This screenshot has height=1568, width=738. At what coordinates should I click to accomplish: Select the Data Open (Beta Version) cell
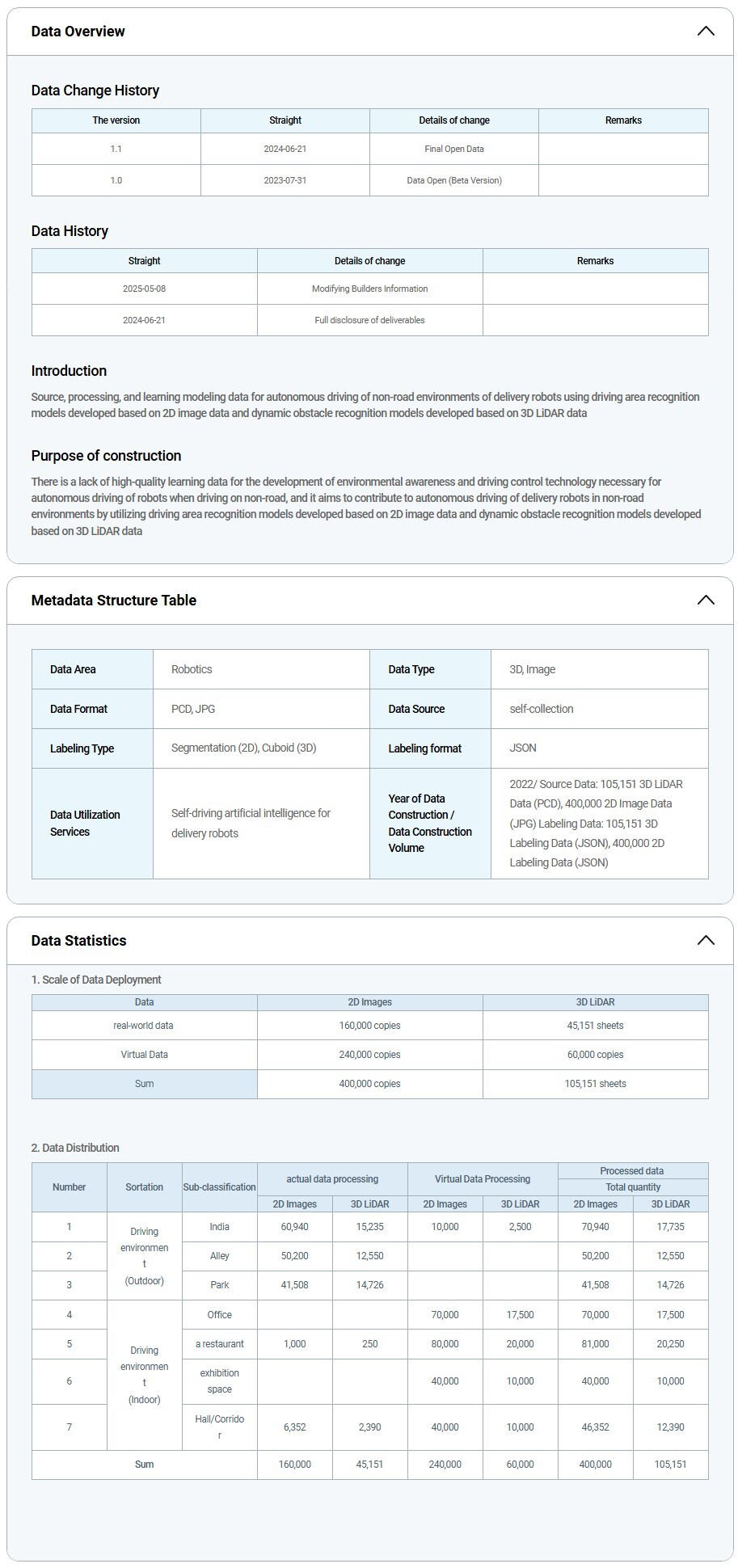(x=453, y=180)
